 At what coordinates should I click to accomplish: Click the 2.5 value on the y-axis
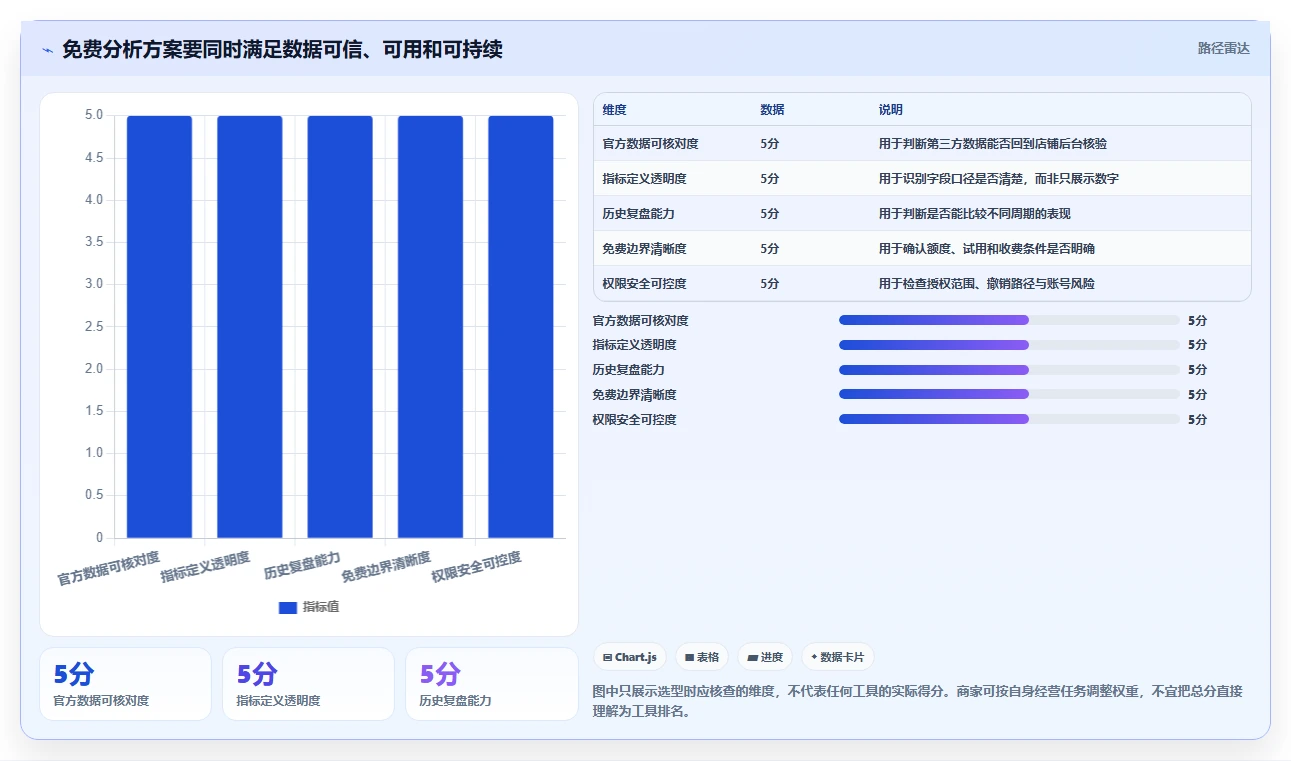(x=94, y=327)
